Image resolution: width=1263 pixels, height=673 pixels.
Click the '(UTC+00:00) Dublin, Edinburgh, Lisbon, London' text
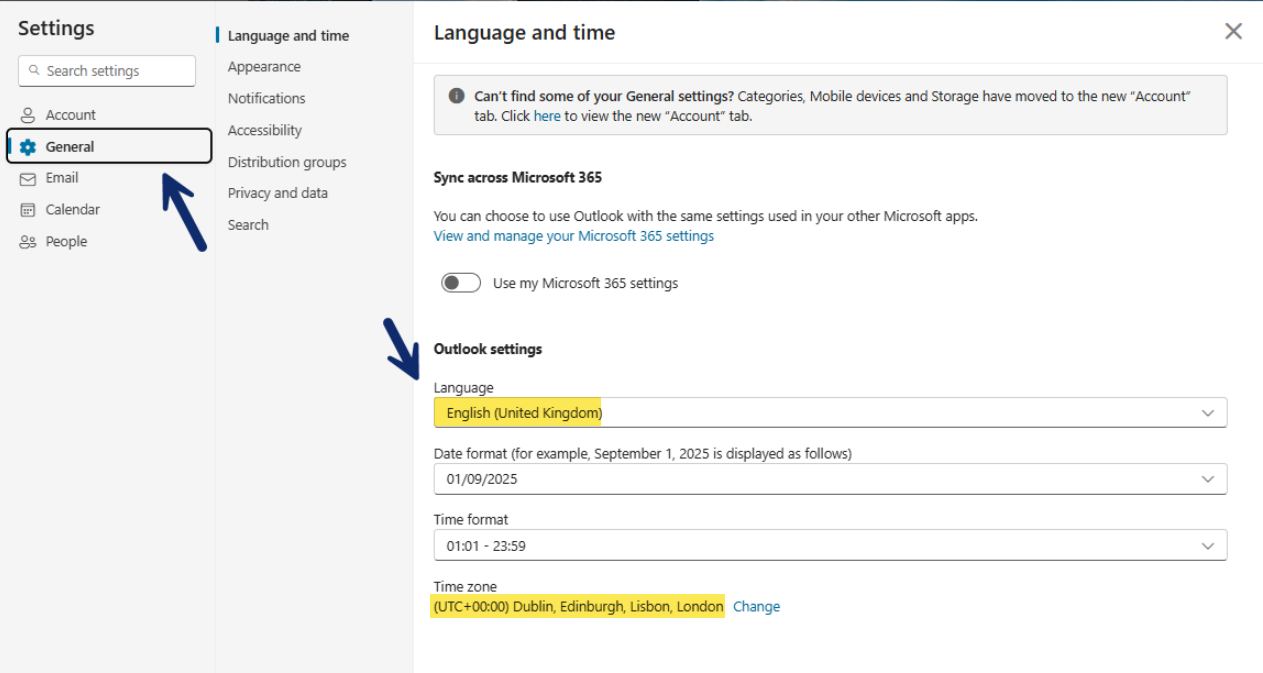click(x=578, y=607)
